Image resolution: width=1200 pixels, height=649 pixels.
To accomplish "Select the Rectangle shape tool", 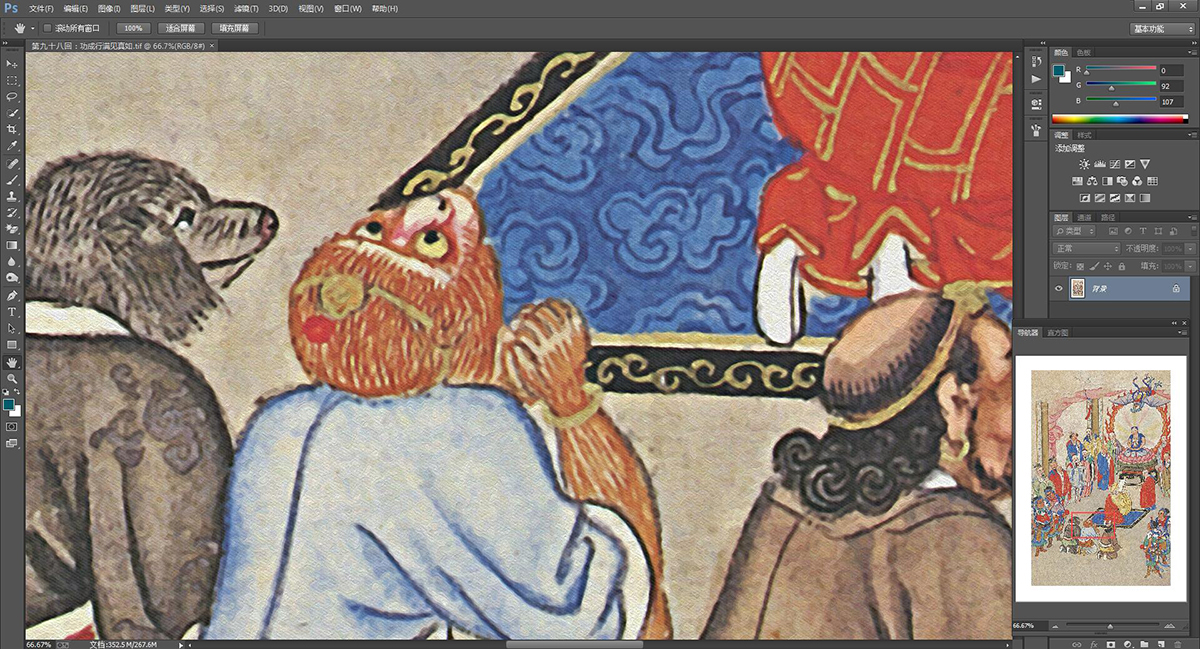I will pyautogui.click(x=13, y=345).
